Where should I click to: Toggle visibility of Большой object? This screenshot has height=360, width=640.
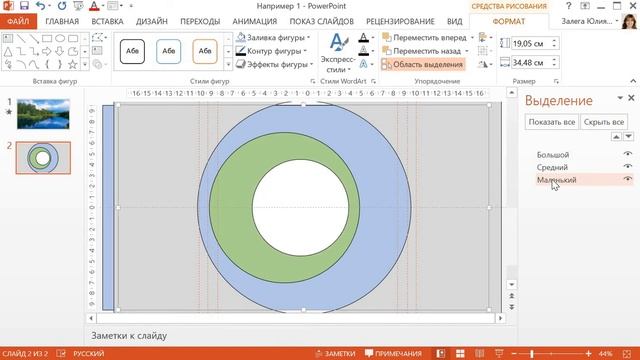tap(628, 154)
